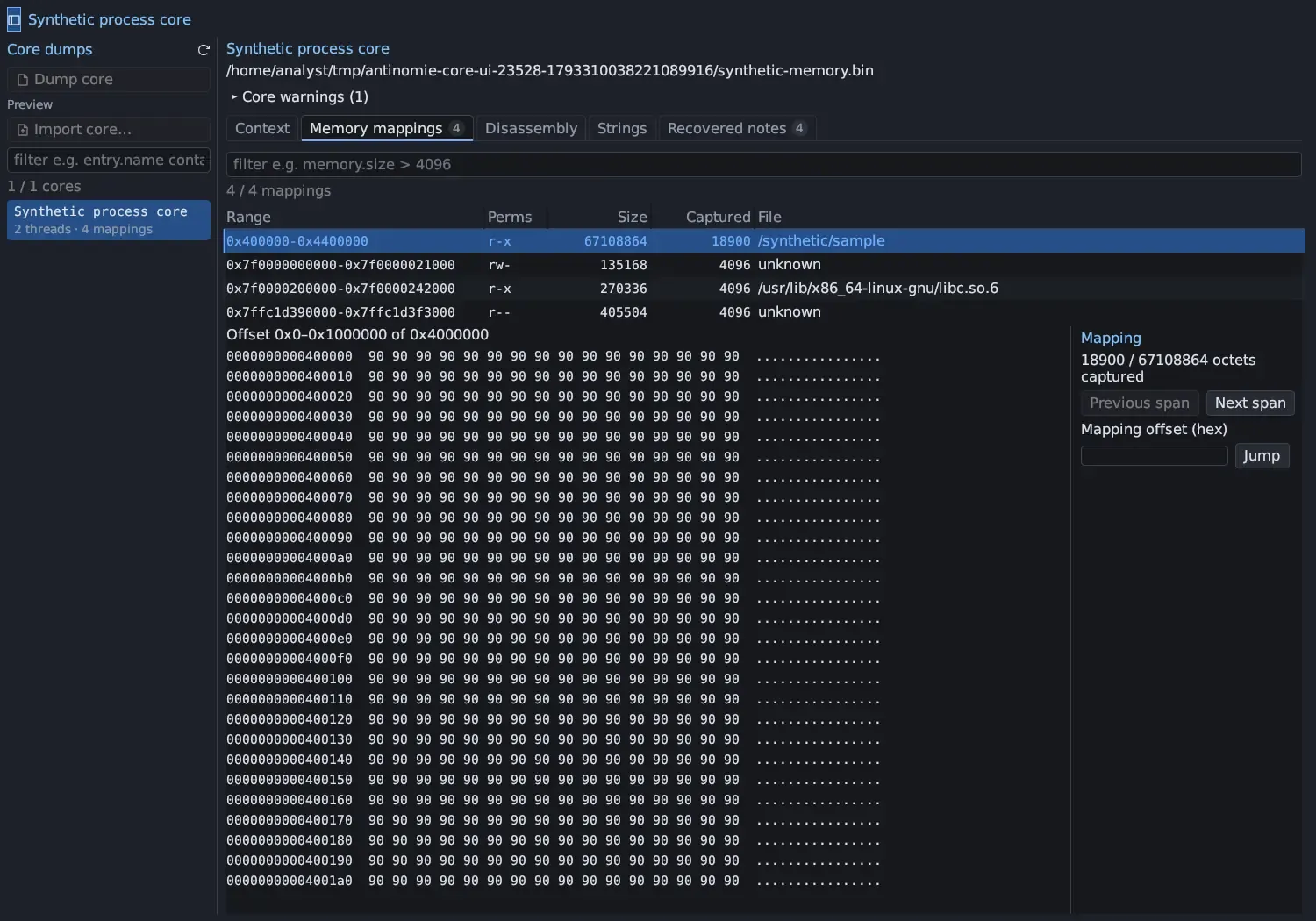The image size is (1316, 921).
Task: Switch to the Strings tab
Action: 622,128
